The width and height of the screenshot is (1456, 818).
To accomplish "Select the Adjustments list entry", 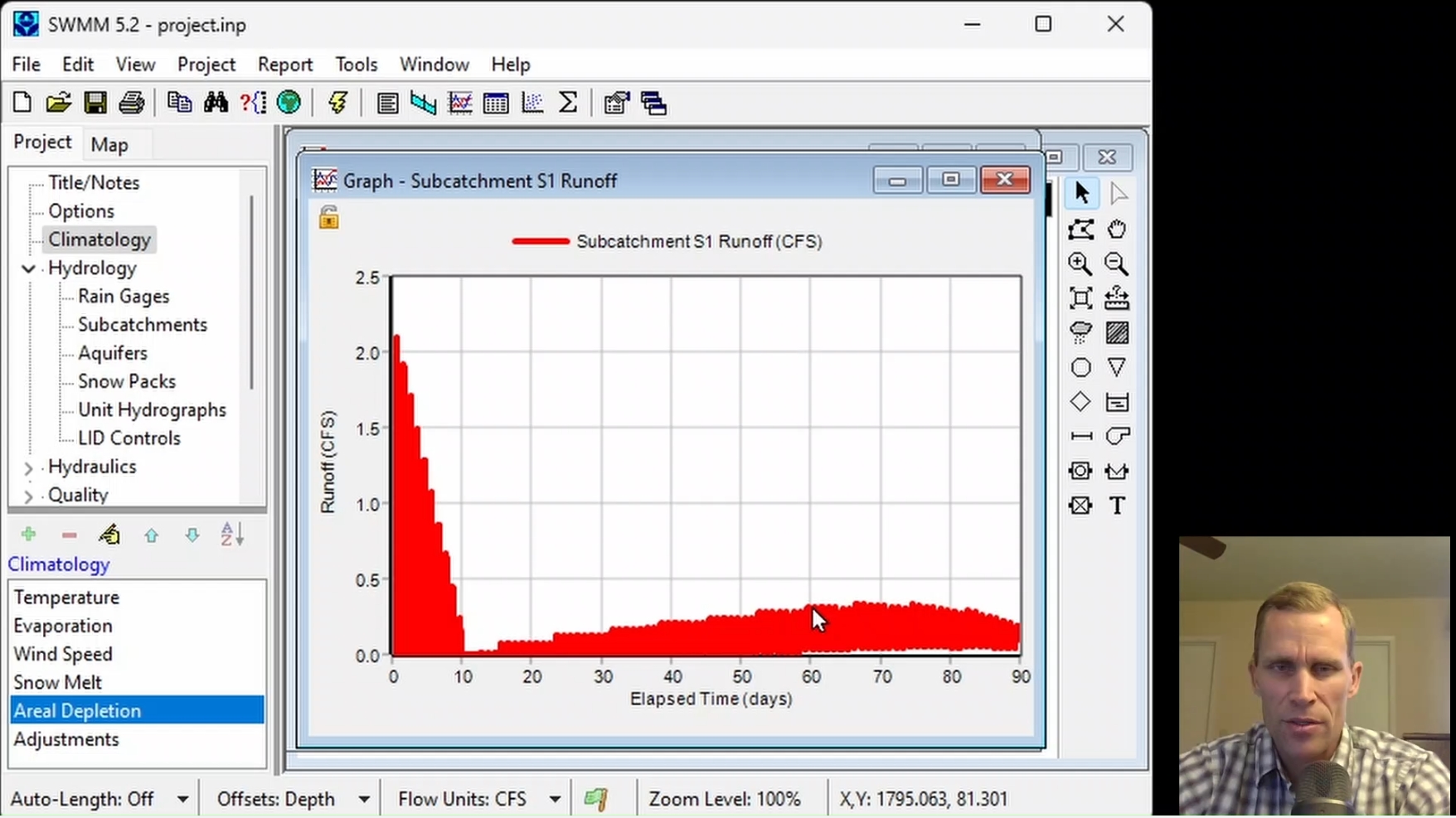I will (137, 739).
